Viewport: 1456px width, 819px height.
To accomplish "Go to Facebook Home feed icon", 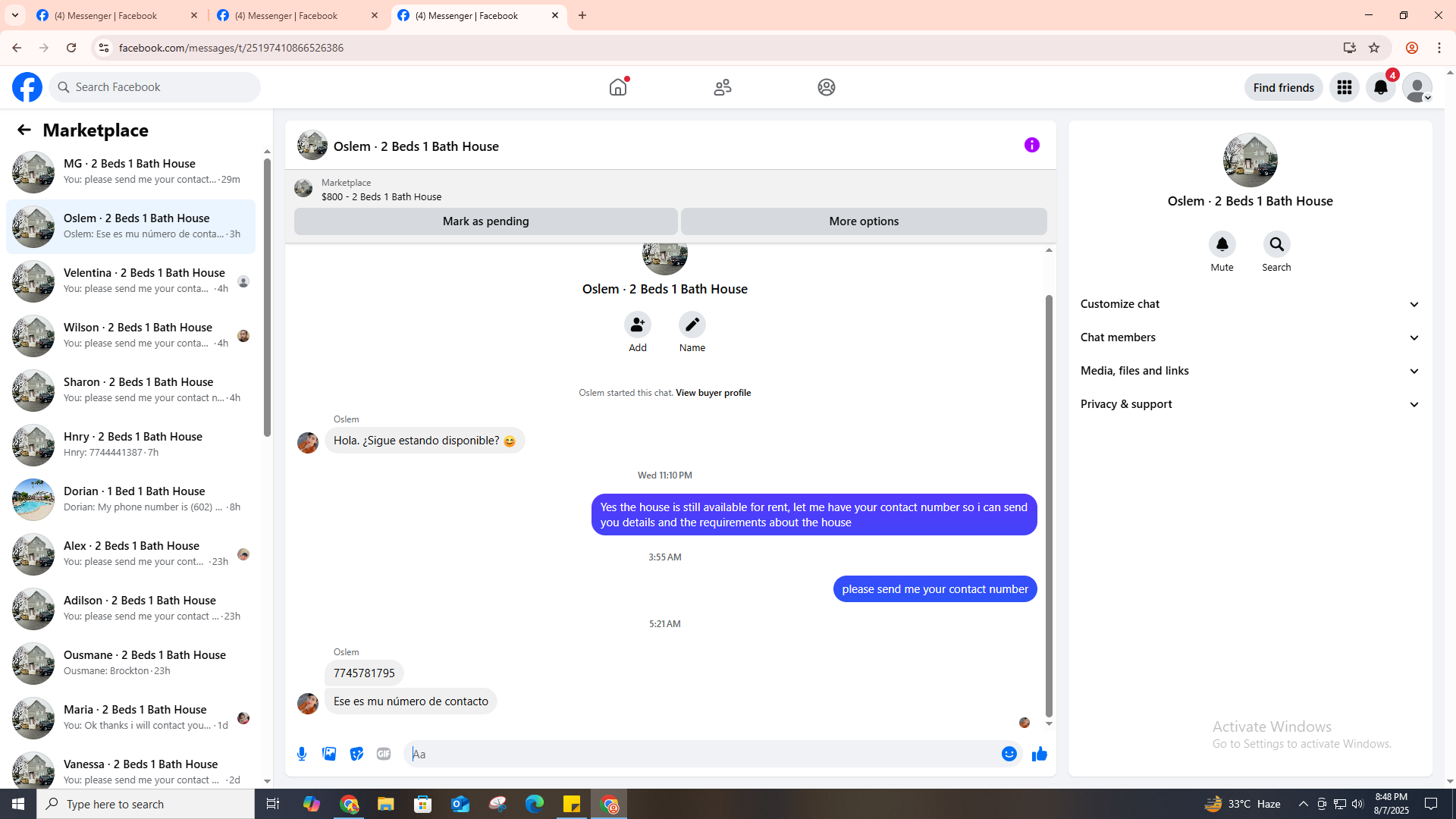I will click(618, 87).
